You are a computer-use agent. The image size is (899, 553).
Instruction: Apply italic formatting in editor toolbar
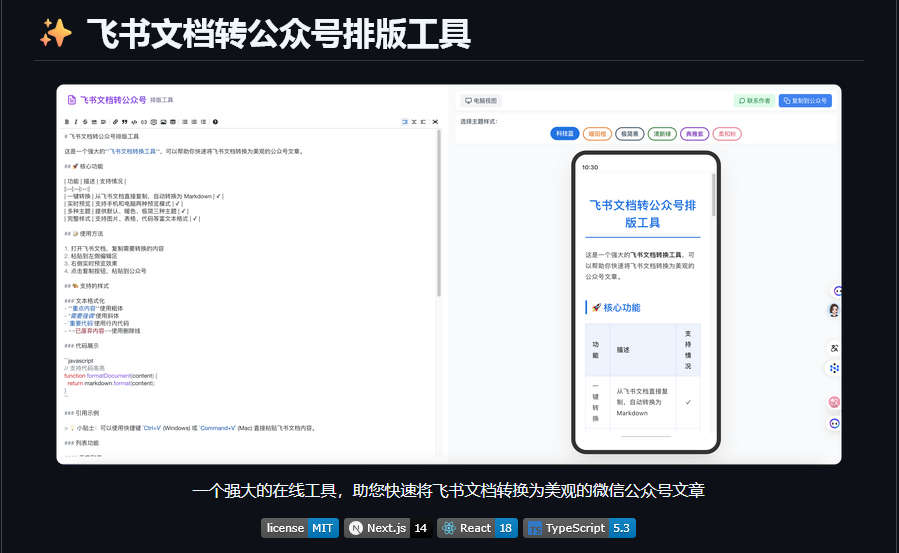click(x=76, y=122)
